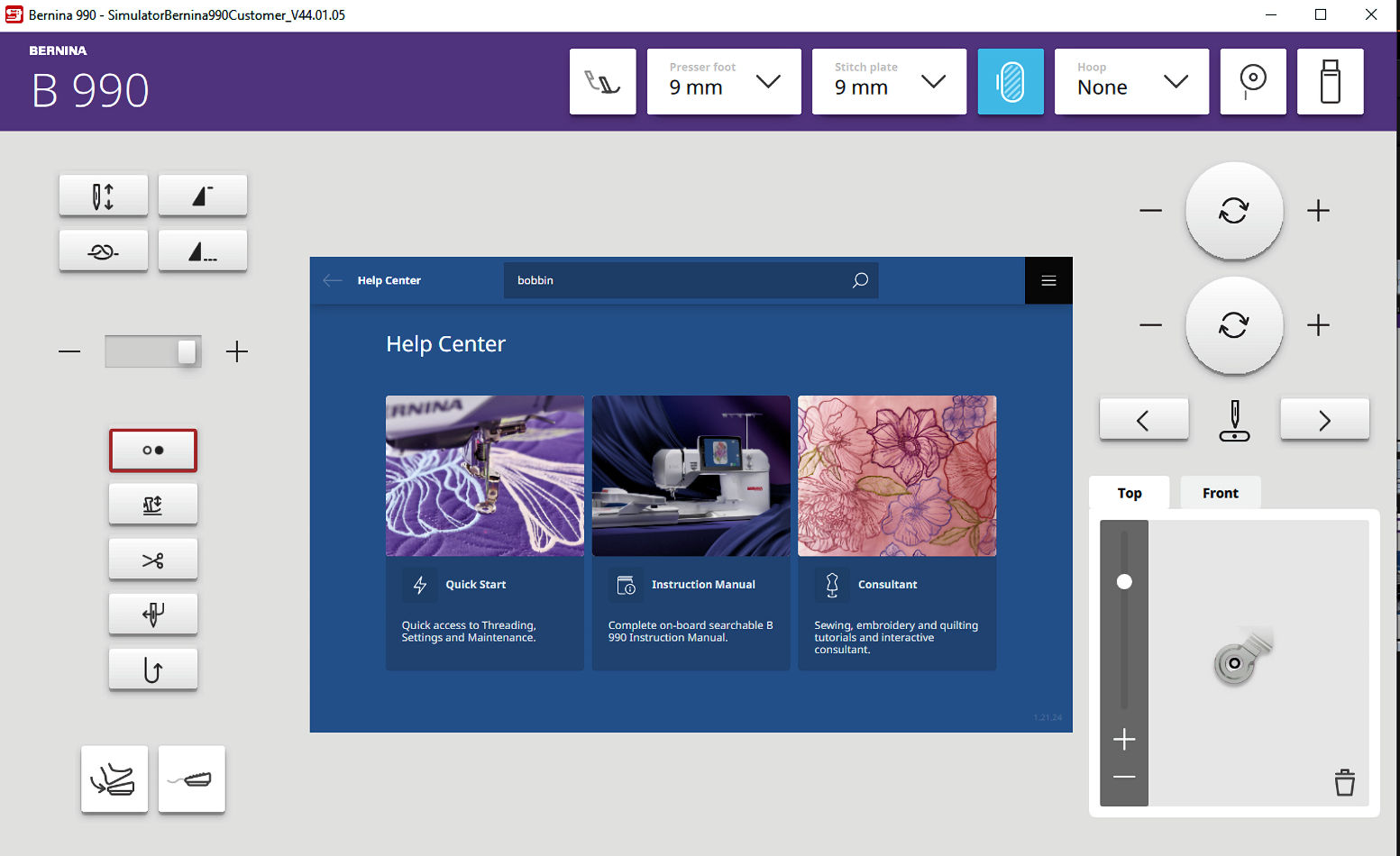Screen dimensions: 1400x856
Task: Zoom in with the plus in view panel
Action: (1124, 740)
